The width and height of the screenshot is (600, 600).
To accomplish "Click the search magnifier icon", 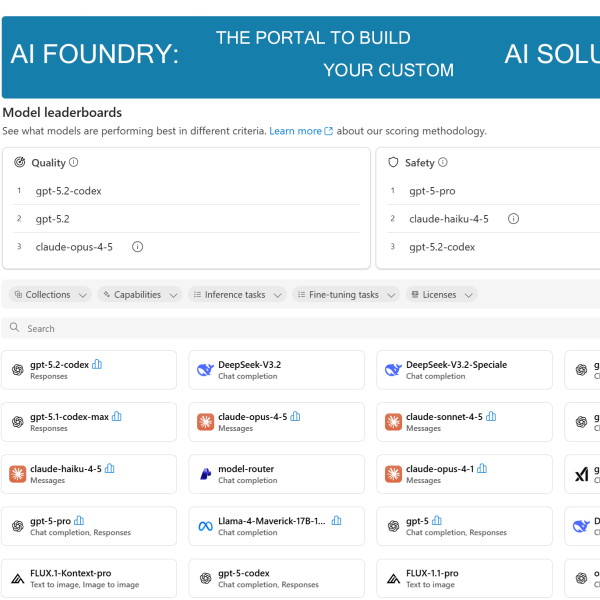I will (15, 328).
